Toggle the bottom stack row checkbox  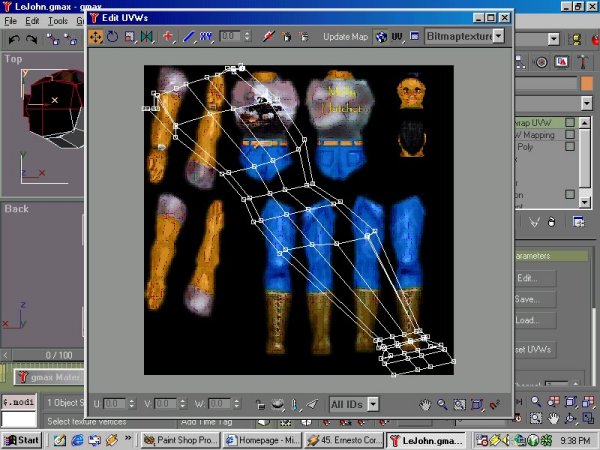570,194
